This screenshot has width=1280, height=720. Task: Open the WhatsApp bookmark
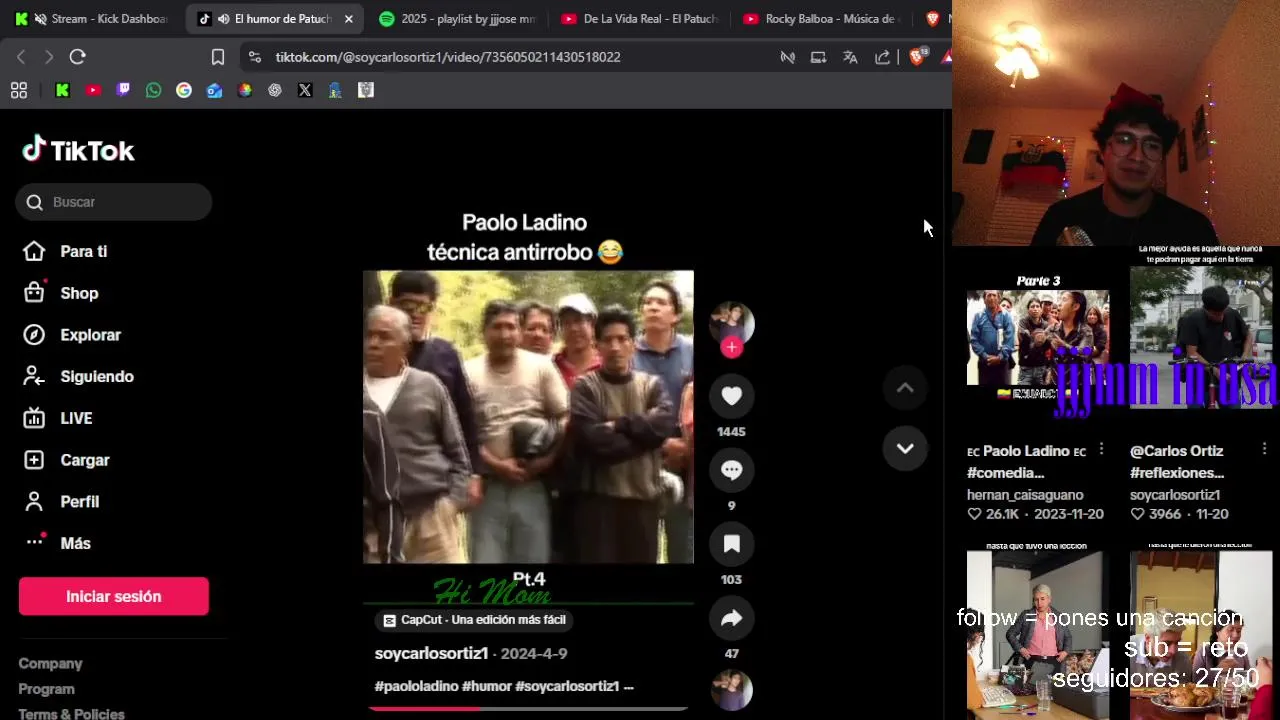153,90
